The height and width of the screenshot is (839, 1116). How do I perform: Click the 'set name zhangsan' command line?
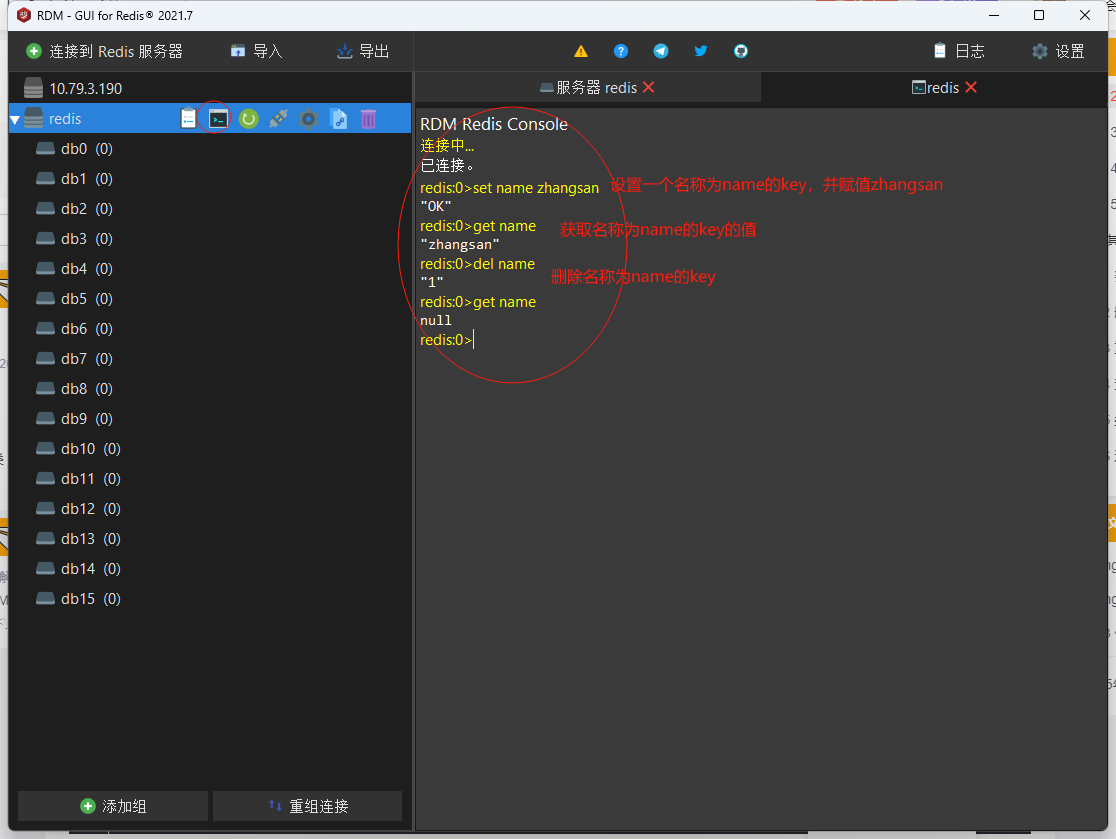click(x=510, y=188)
